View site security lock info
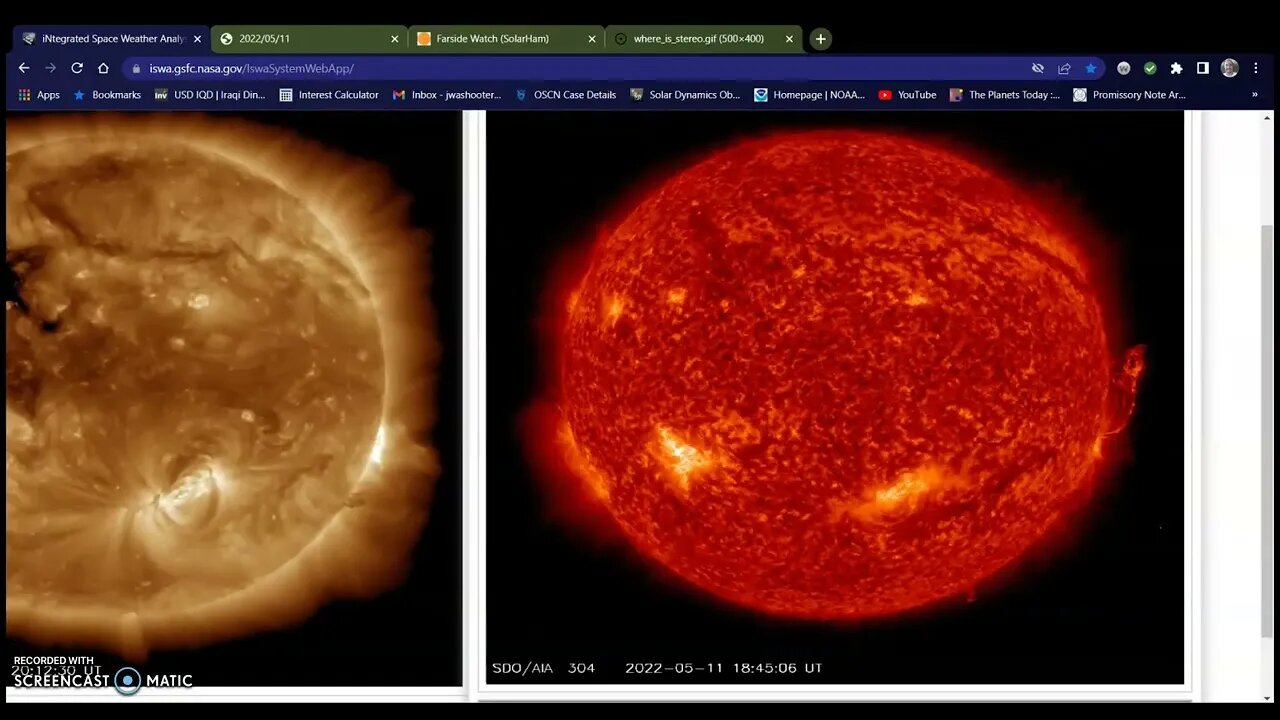Image resolution: width=1280 pixels, height=720 pixels. (137, 68)
